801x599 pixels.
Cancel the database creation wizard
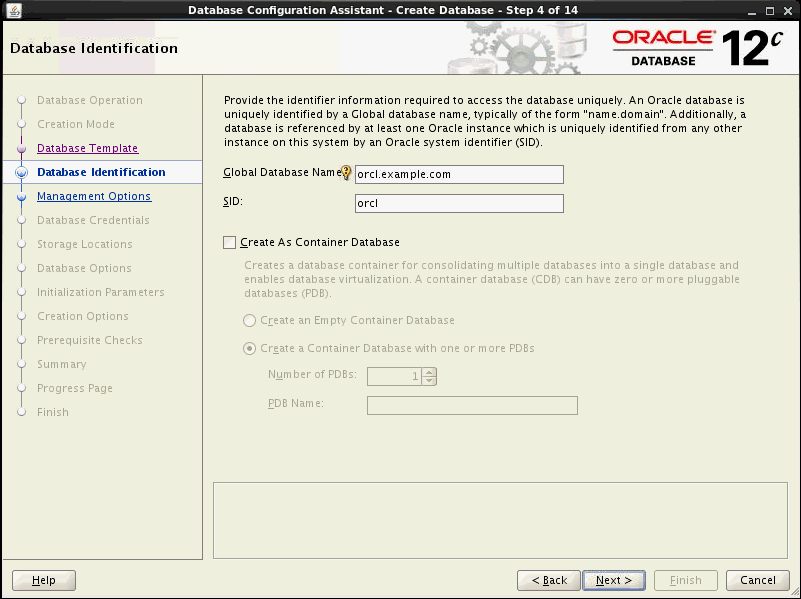[x=758, y=580]
